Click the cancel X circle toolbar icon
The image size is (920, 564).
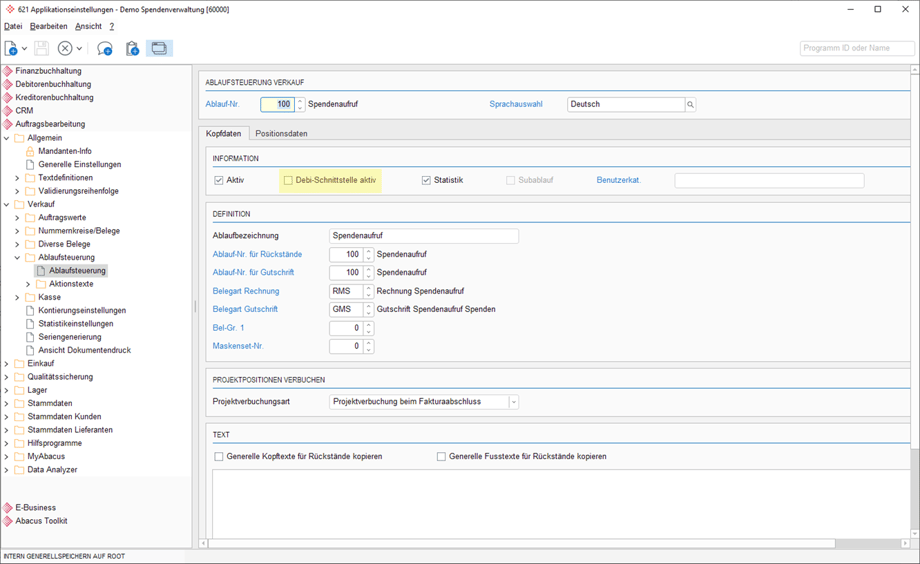pos(65,48)
